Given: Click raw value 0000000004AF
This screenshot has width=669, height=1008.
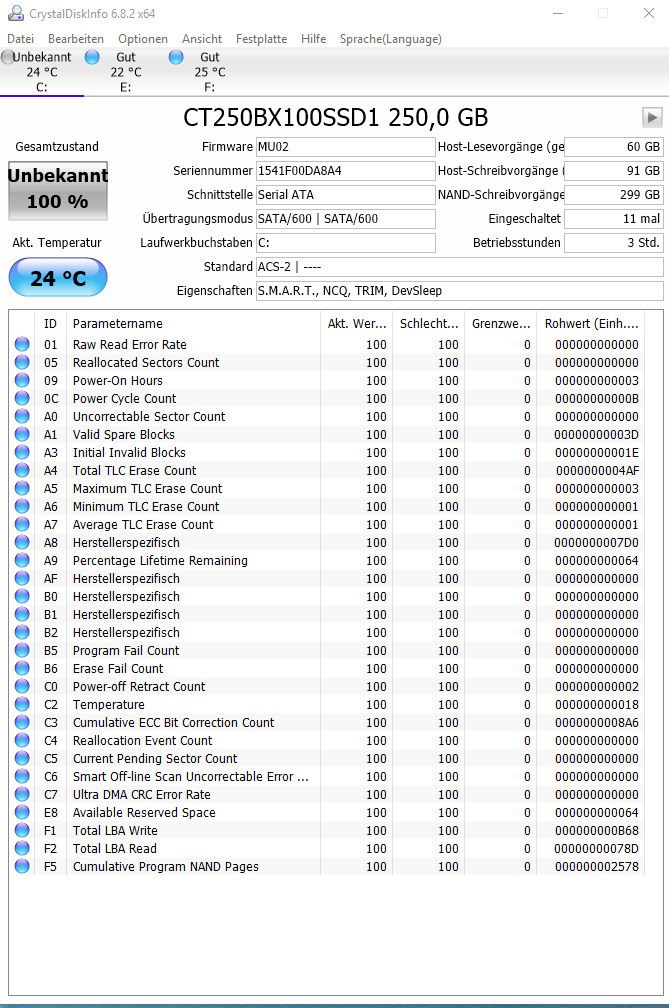Looking at the screenshot, I should 597,471.
